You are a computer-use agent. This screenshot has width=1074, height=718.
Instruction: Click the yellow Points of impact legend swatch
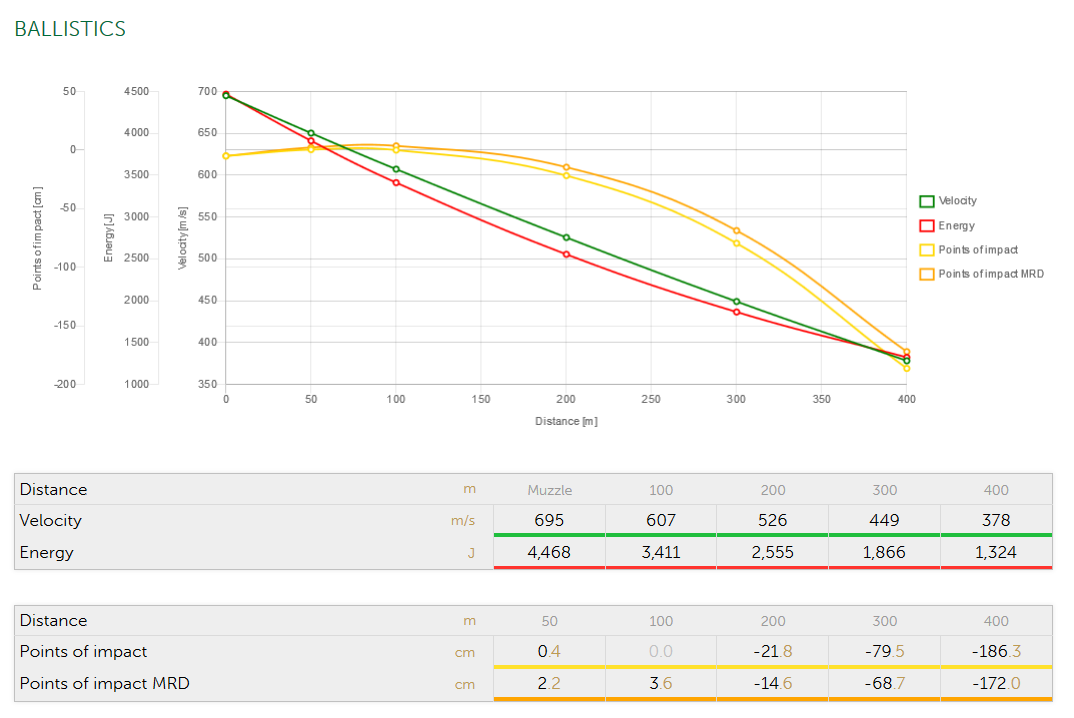[x=926, y=249]
